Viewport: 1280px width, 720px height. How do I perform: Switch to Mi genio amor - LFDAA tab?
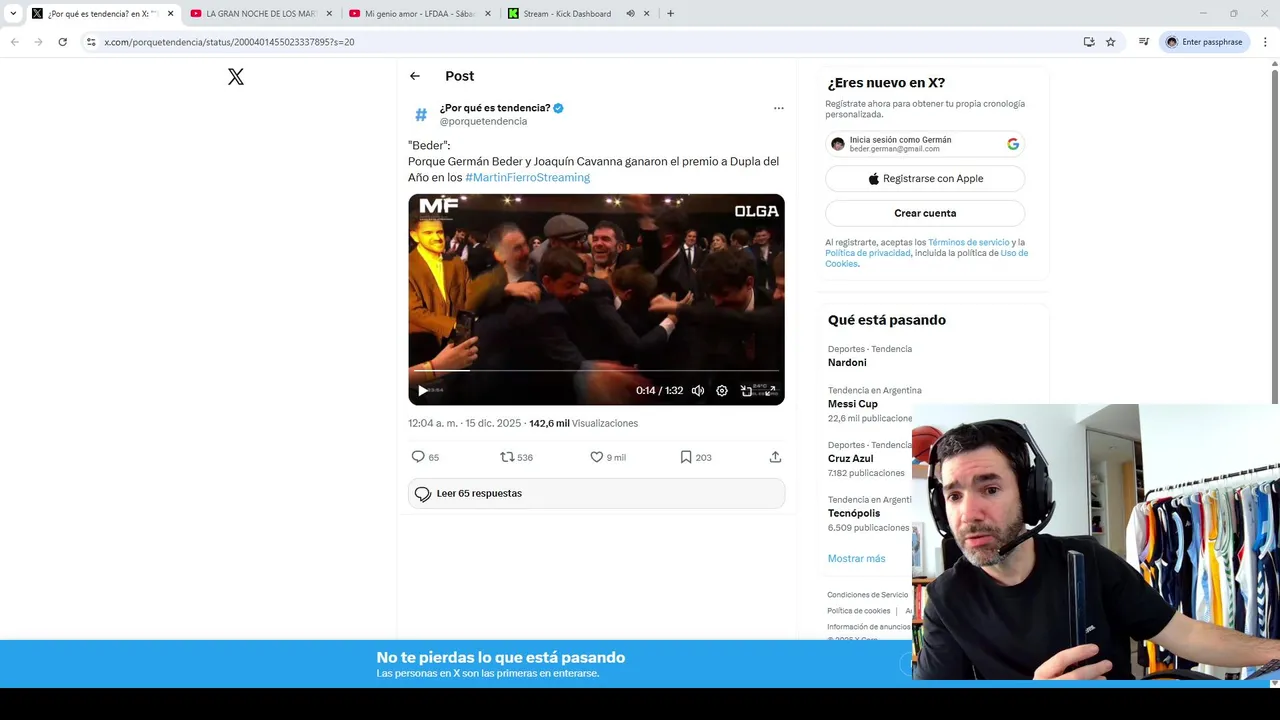coord(419,14)
